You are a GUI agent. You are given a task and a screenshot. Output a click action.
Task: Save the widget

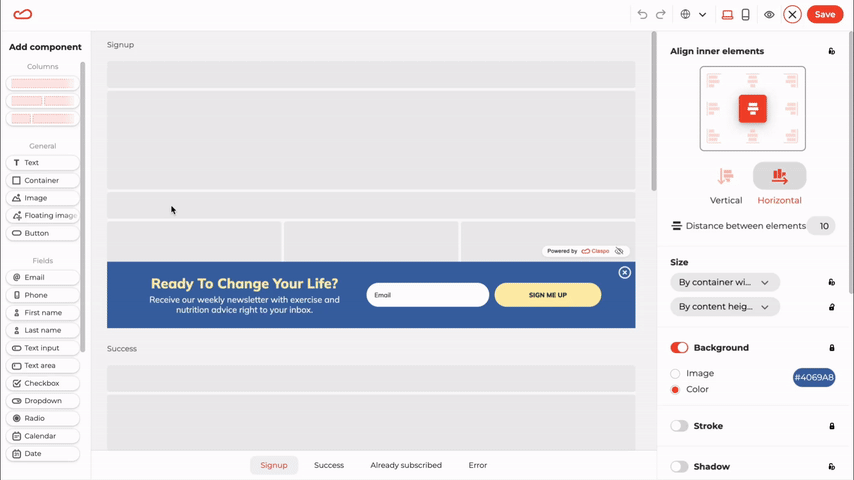[x=825, y=15]
